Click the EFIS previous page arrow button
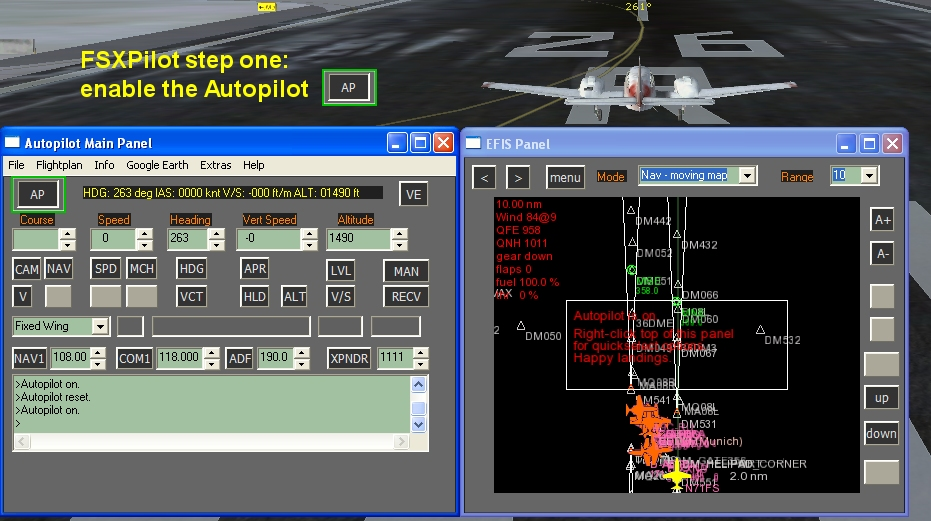The width and height of the screenshot is (931, 521). (x=484, y=177)
